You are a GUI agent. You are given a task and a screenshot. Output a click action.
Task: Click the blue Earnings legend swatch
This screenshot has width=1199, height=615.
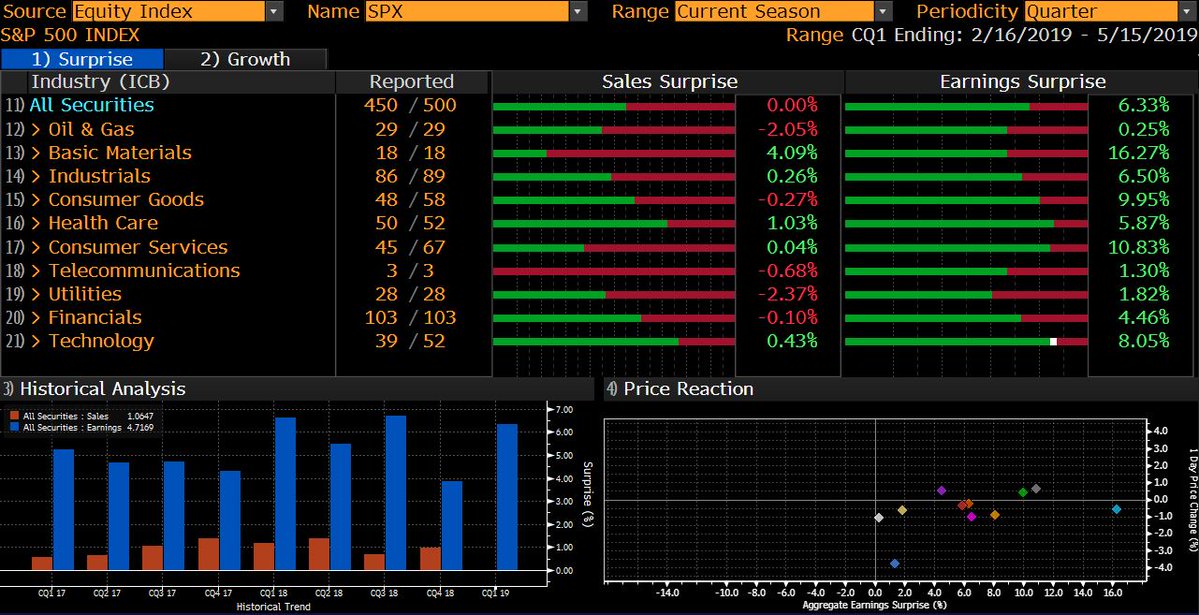(14, 428)
